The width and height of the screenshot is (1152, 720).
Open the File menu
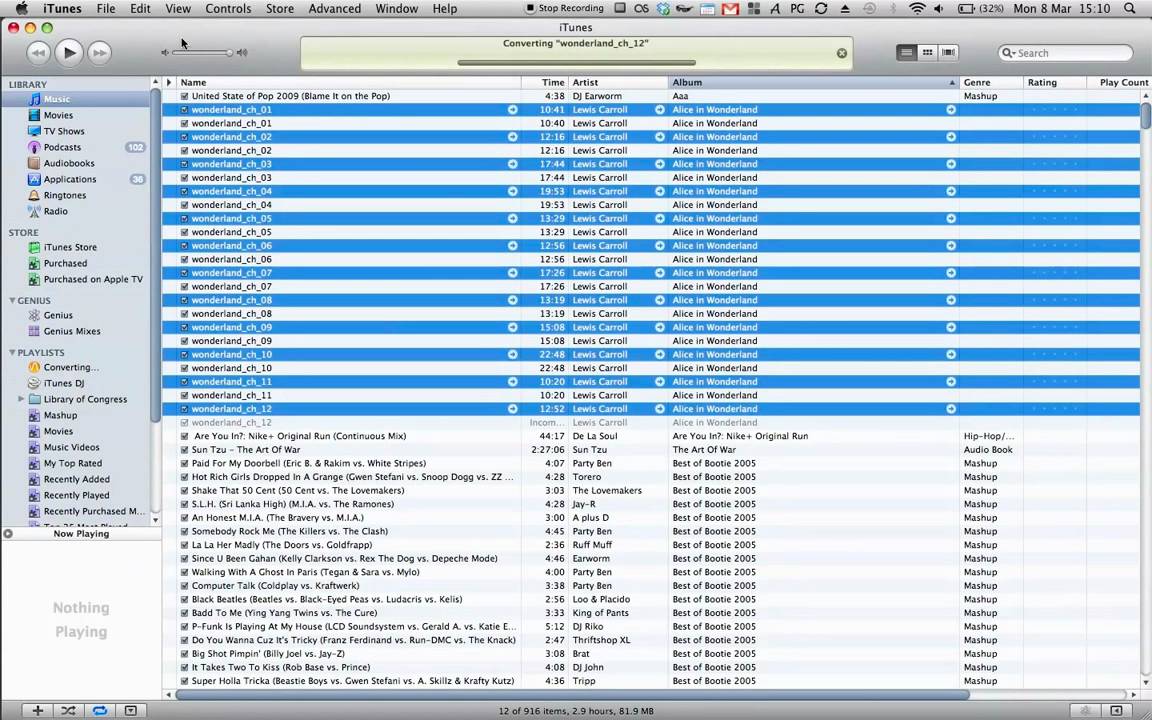pos(106,9)
